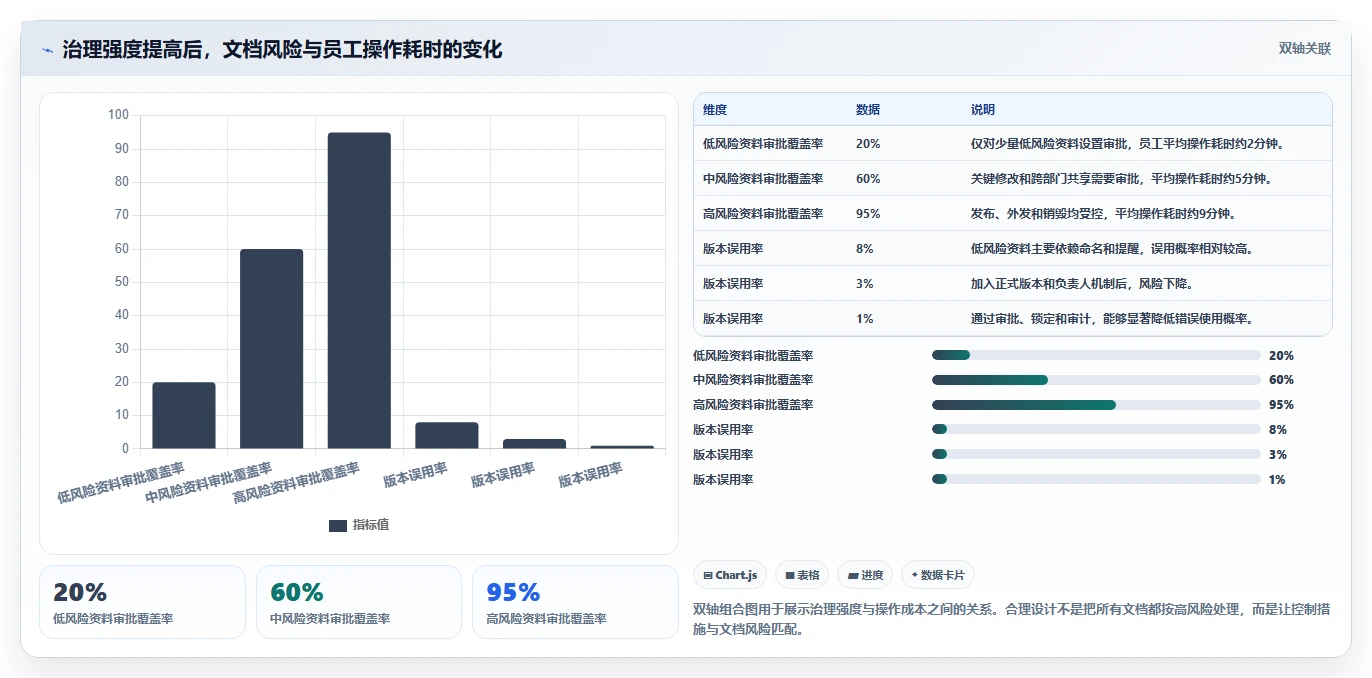Click the 进度 tag chip
This screenshot has height=678, width=1372.
pyautogui.click(x=865, y=575)
